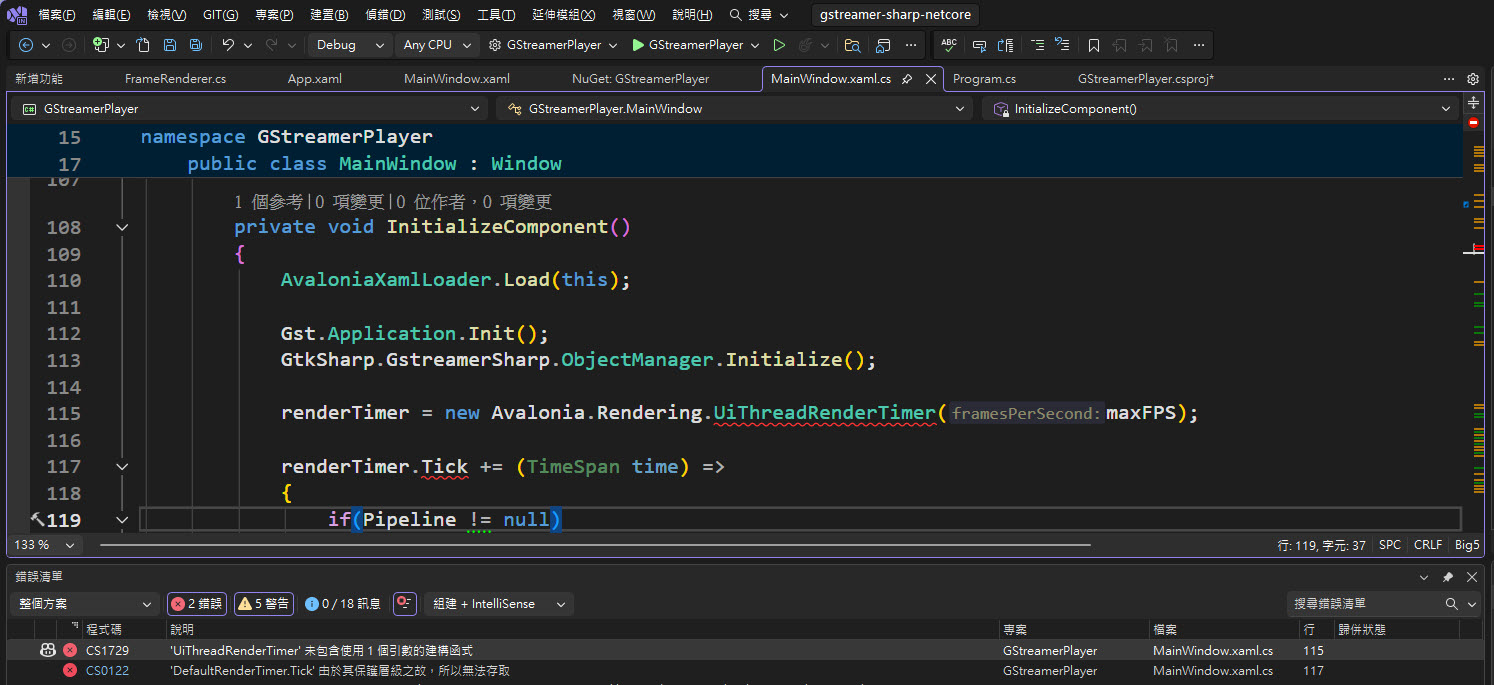Click the ABC spell checker icon

point(949,45)
